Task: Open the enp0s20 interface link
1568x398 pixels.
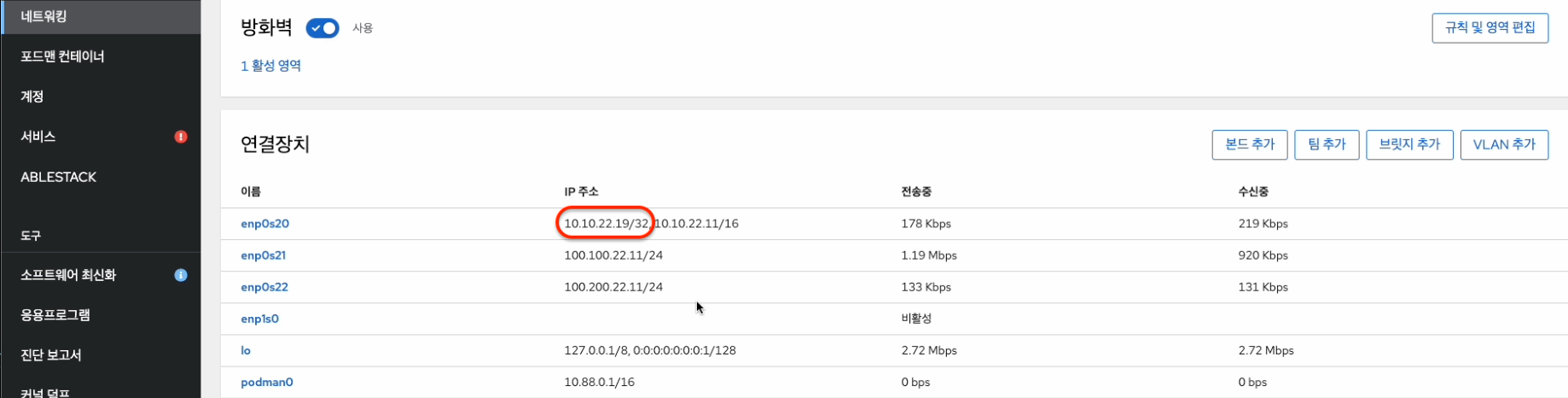Action: tap(264, 224)
